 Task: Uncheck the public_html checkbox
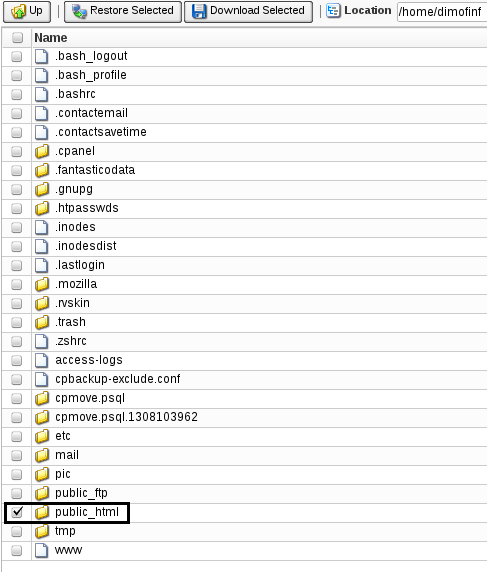pos(16,512)
